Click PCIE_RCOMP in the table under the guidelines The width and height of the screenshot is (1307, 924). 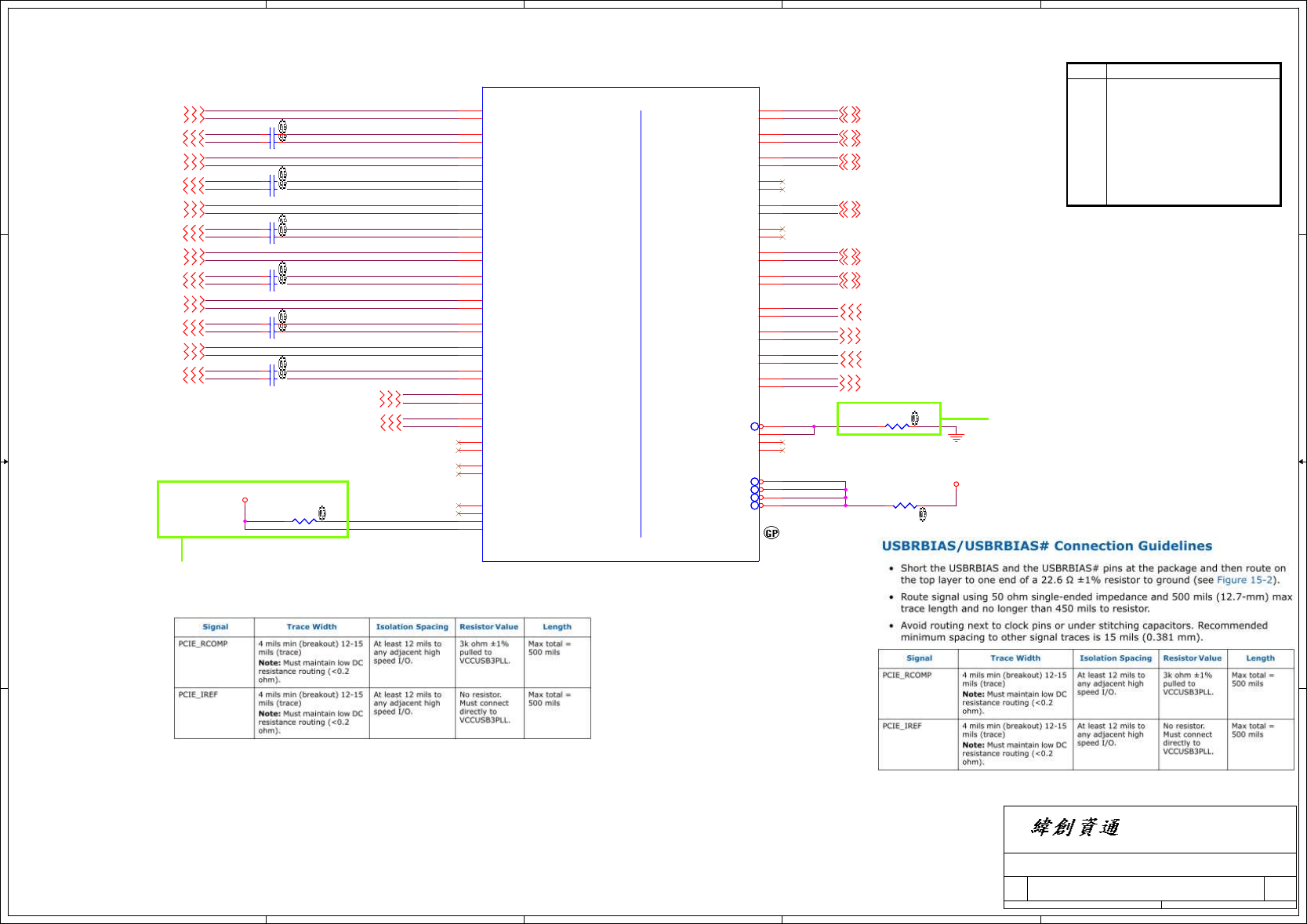coord(907,675)
